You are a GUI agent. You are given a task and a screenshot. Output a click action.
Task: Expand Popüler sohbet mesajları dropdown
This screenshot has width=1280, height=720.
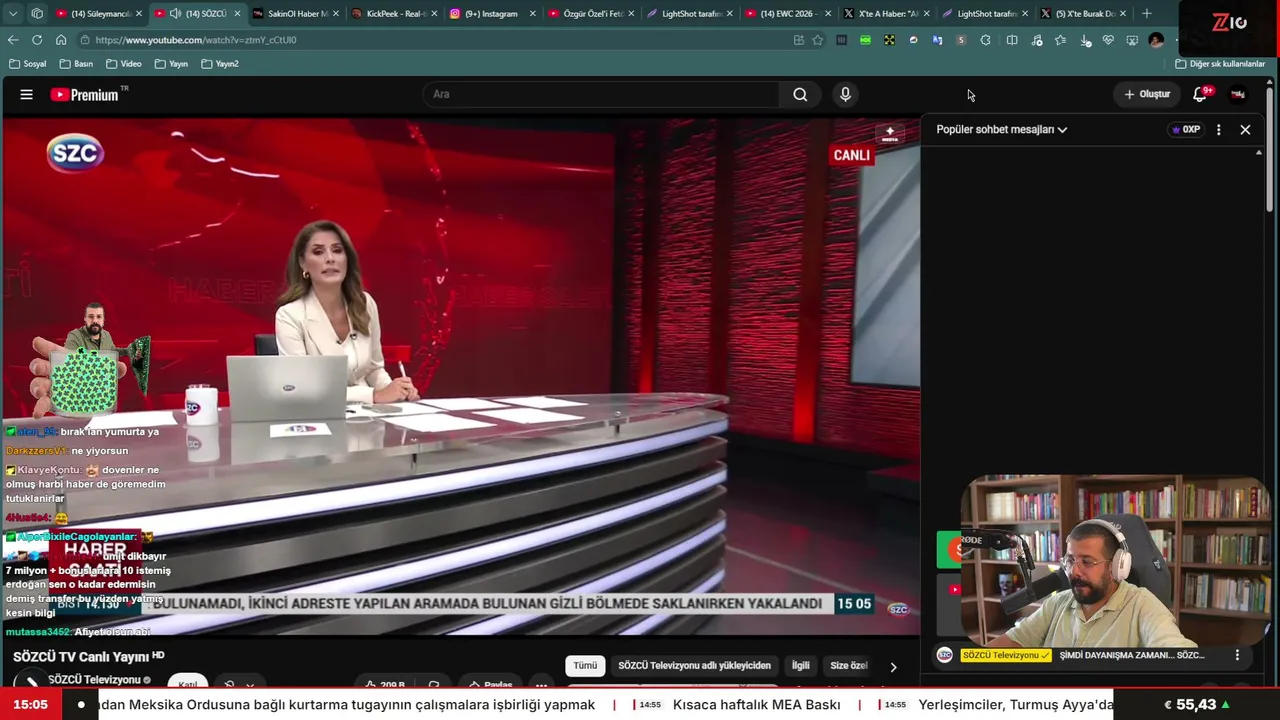pyautogui.click(x=1001, y=129)
